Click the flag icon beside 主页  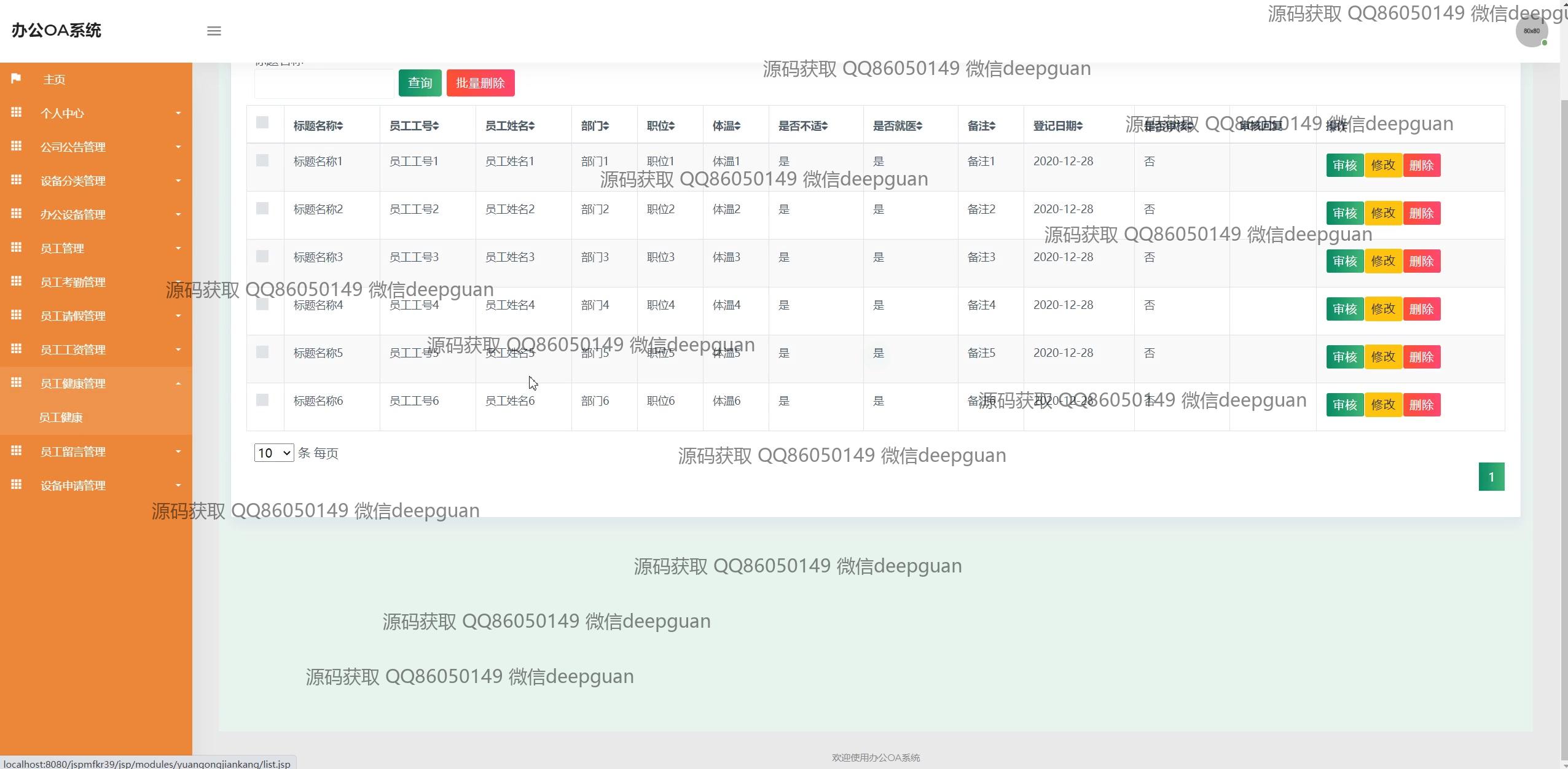point(16,79)
